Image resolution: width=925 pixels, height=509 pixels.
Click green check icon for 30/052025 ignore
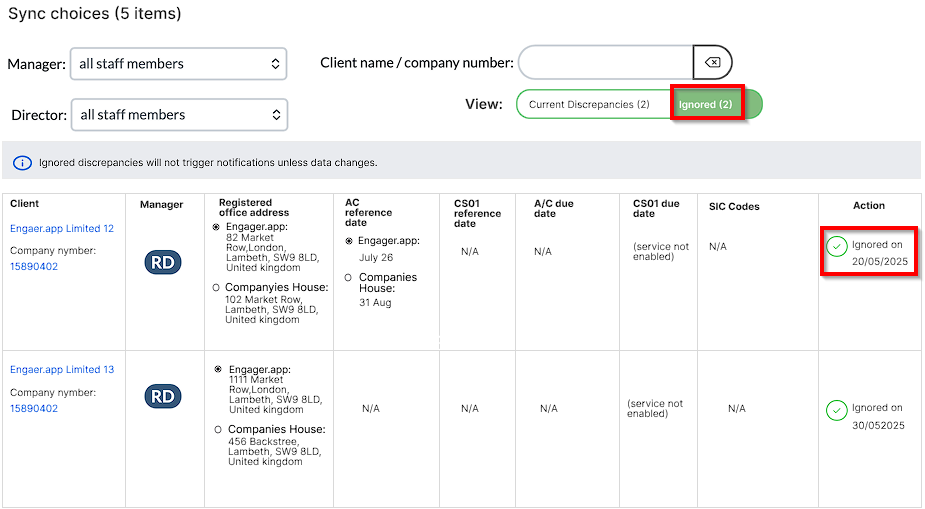tap(836, 410)
